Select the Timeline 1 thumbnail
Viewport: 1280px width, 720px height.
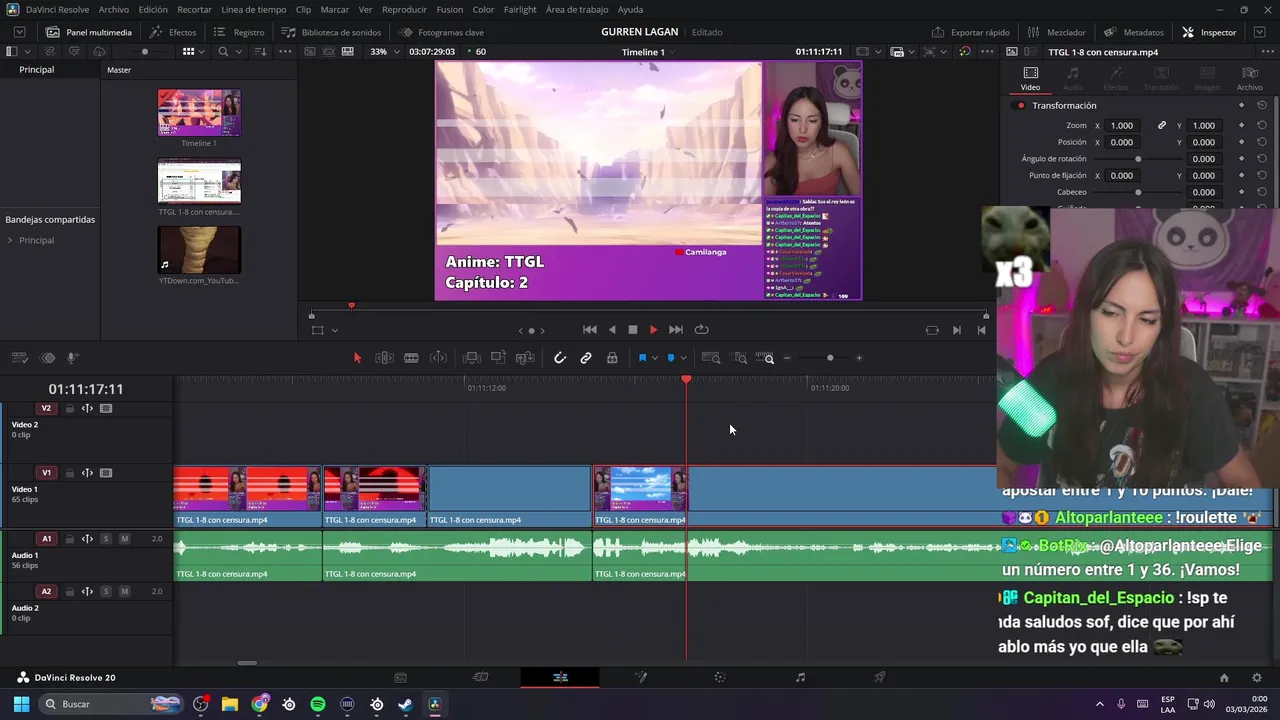point(199,113)
